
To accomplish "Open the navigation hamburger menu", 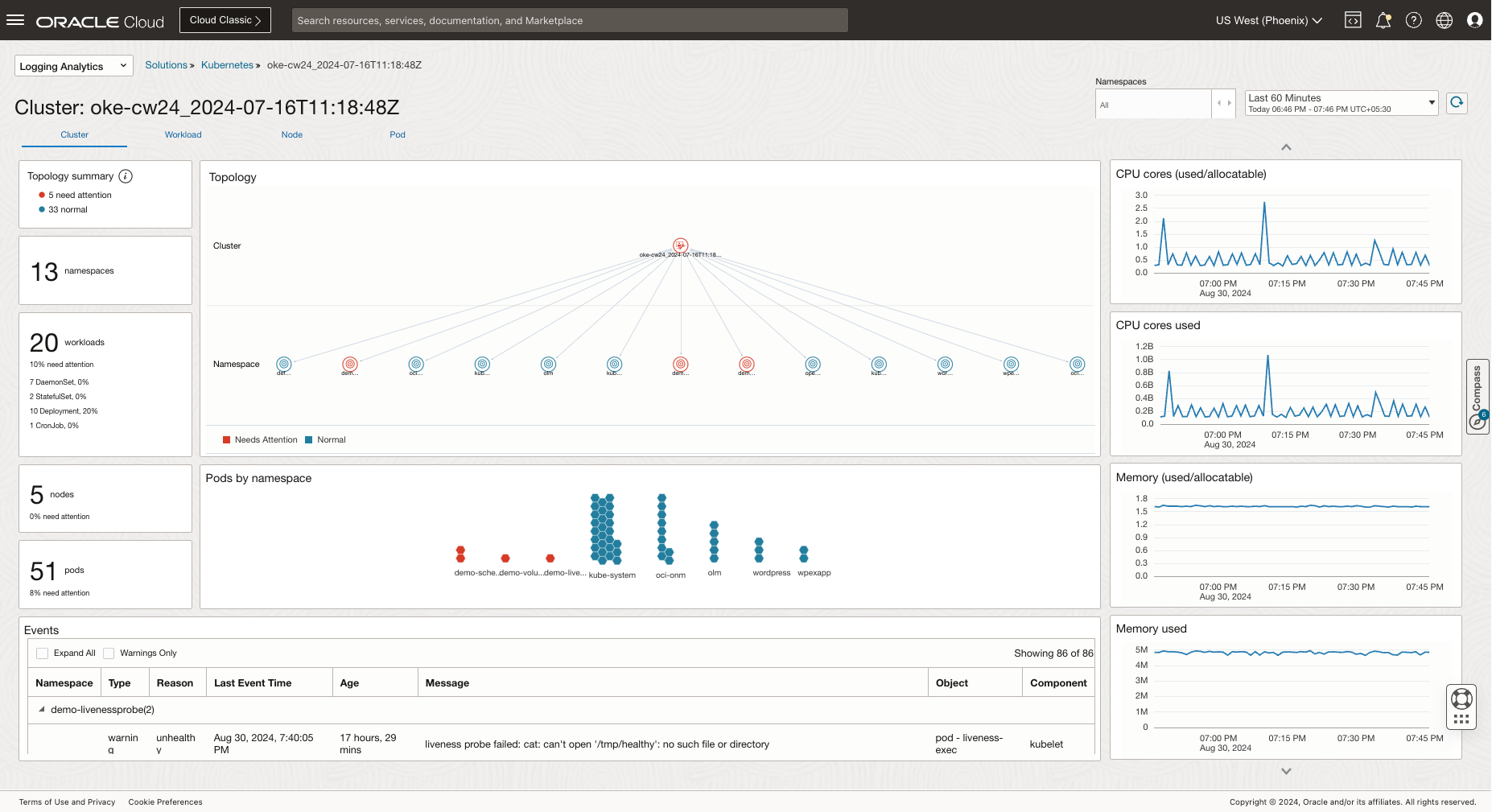I will [15, 20].
